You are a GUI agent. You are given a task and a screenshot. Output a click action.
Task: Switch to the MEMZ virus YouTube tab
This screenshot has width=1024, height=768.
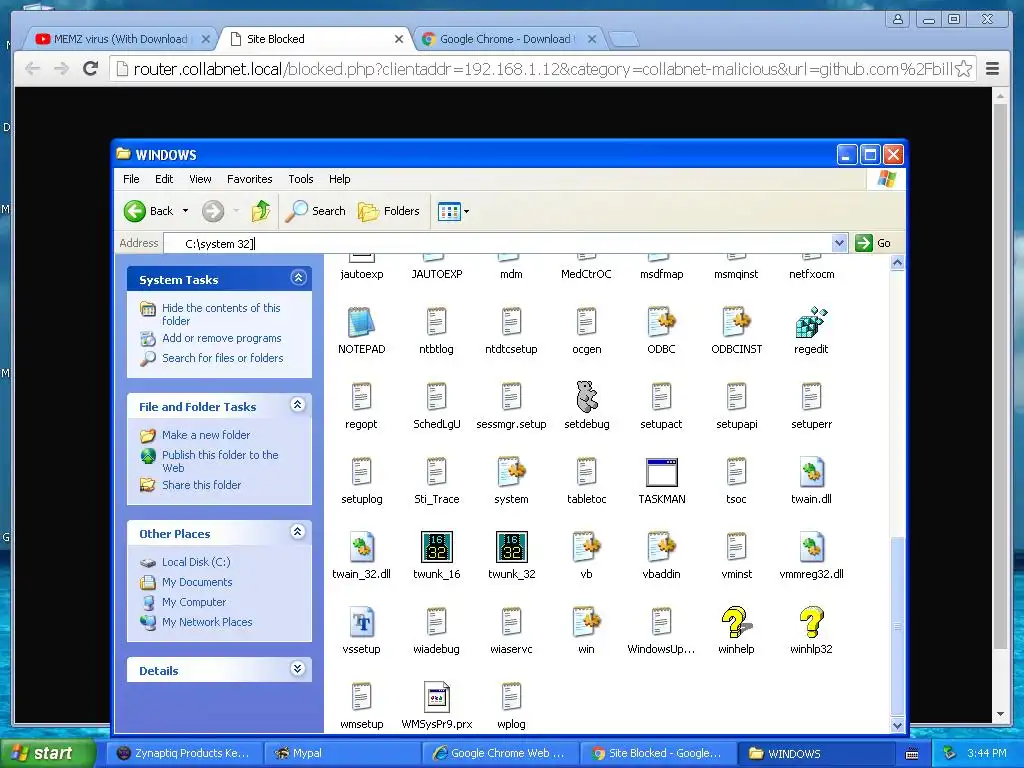pyautogui.click(x=121, y=39)
